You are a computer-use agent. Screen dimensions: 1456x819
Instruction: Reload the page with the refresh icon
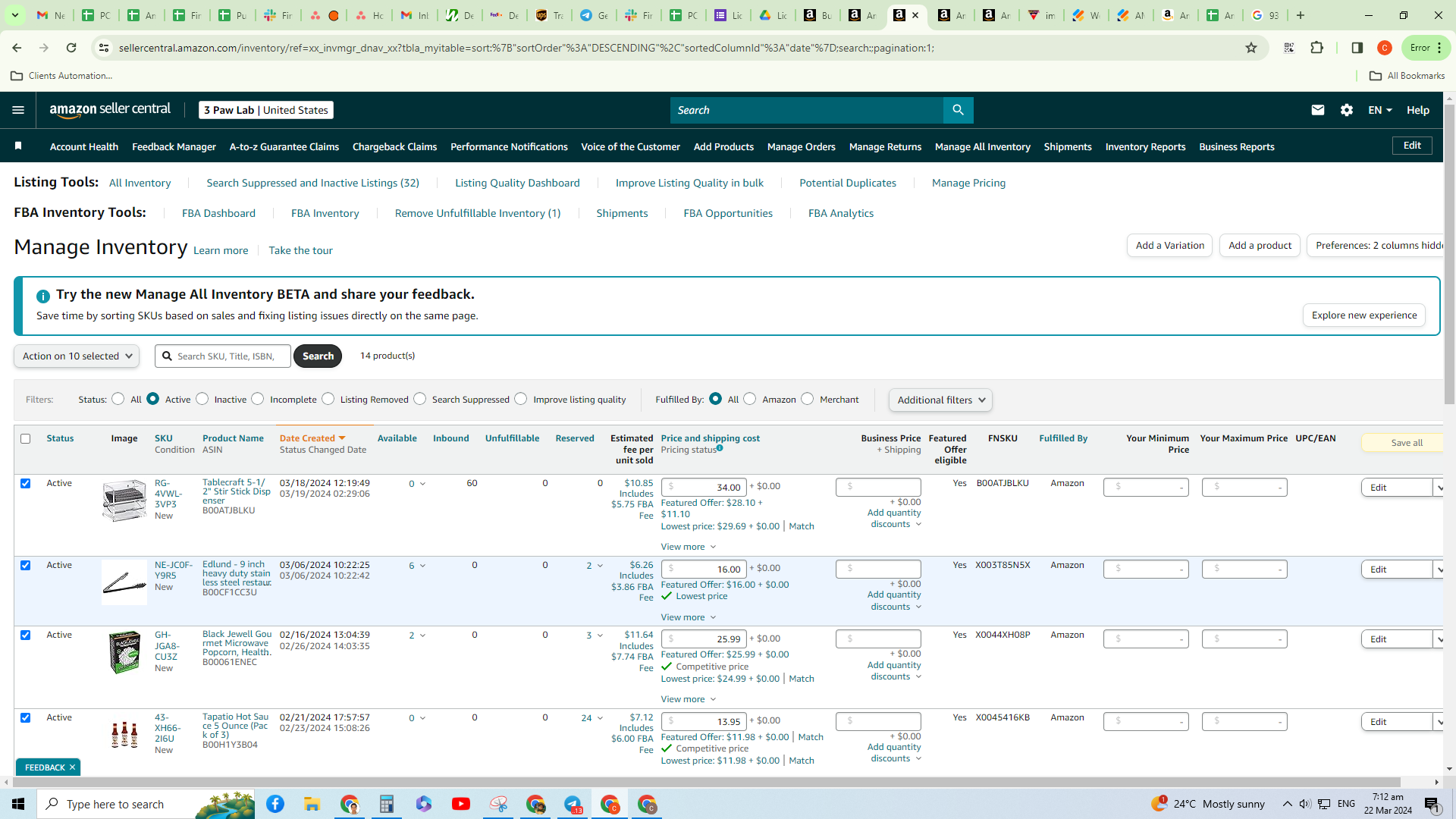click(71, 48)
